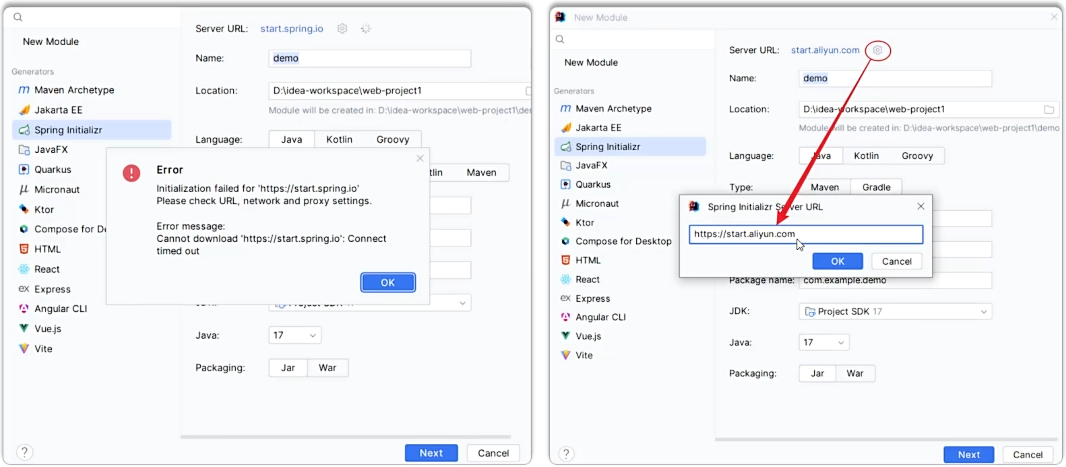Screen dimensions: 1066x467
Task: Choose Gradle build type in the aliyun window
Action: point(876,187)
